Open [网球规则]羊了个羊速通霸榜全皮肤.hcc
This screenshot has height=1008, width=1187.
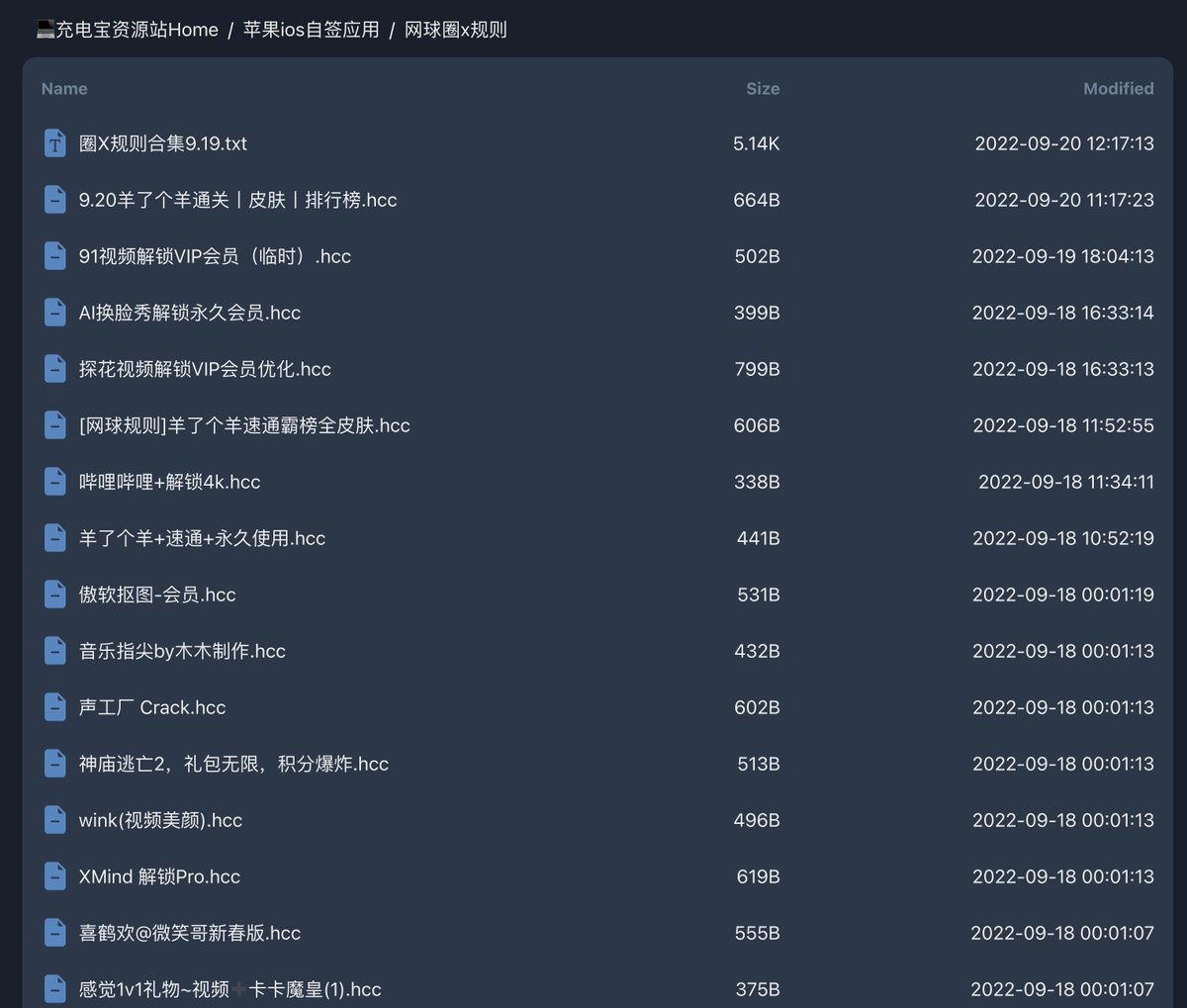click(x=244, y=425)
